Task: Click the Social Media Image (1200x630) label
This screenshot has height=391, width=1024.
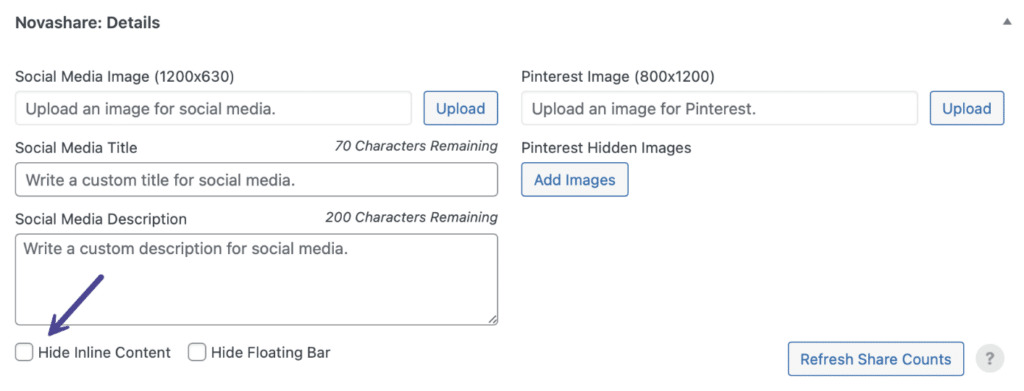Action: (x=125, y=76)
